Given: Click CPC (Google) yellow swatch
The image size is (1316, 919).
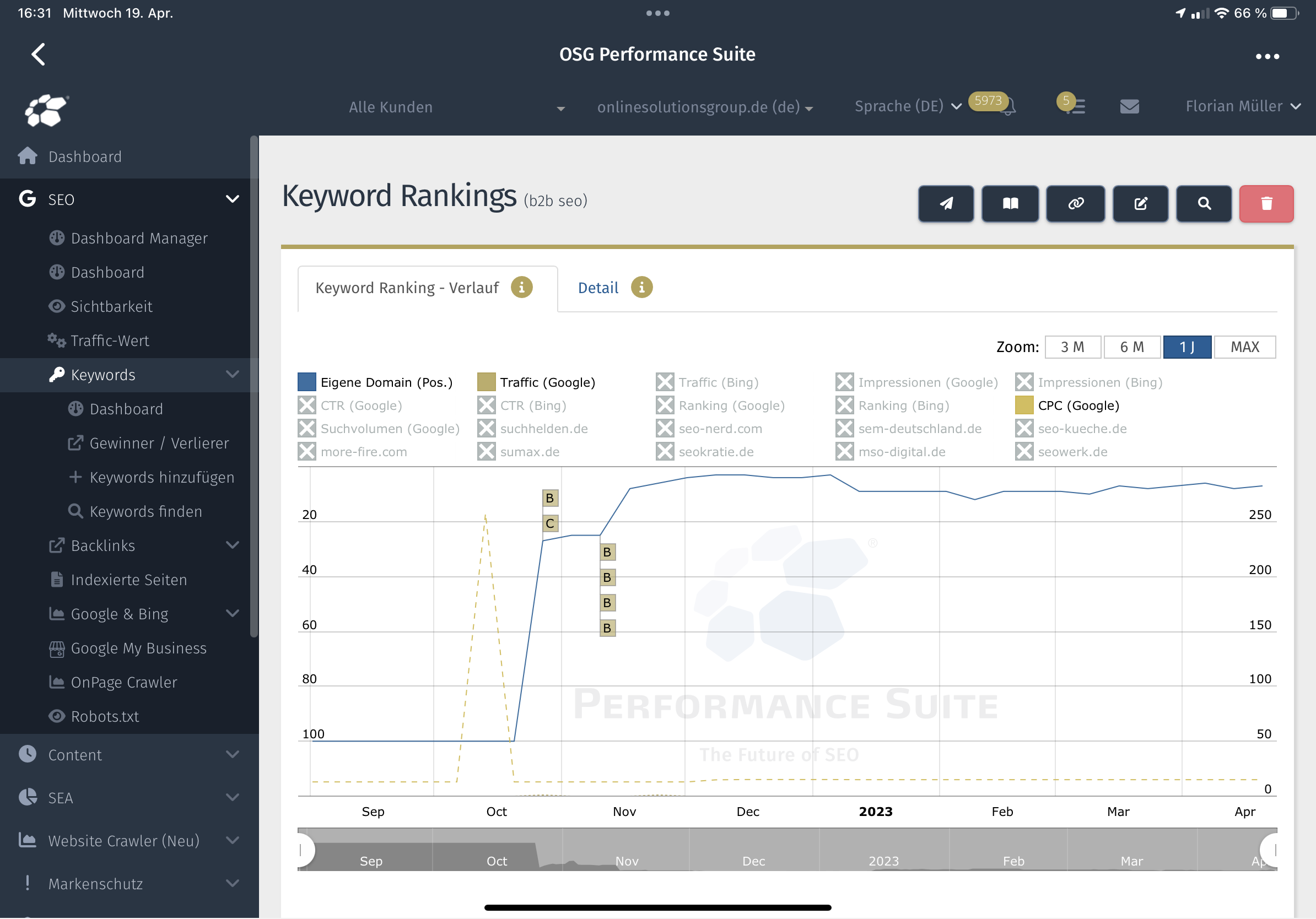Looking at the screenshot, I should (1024, 406).
